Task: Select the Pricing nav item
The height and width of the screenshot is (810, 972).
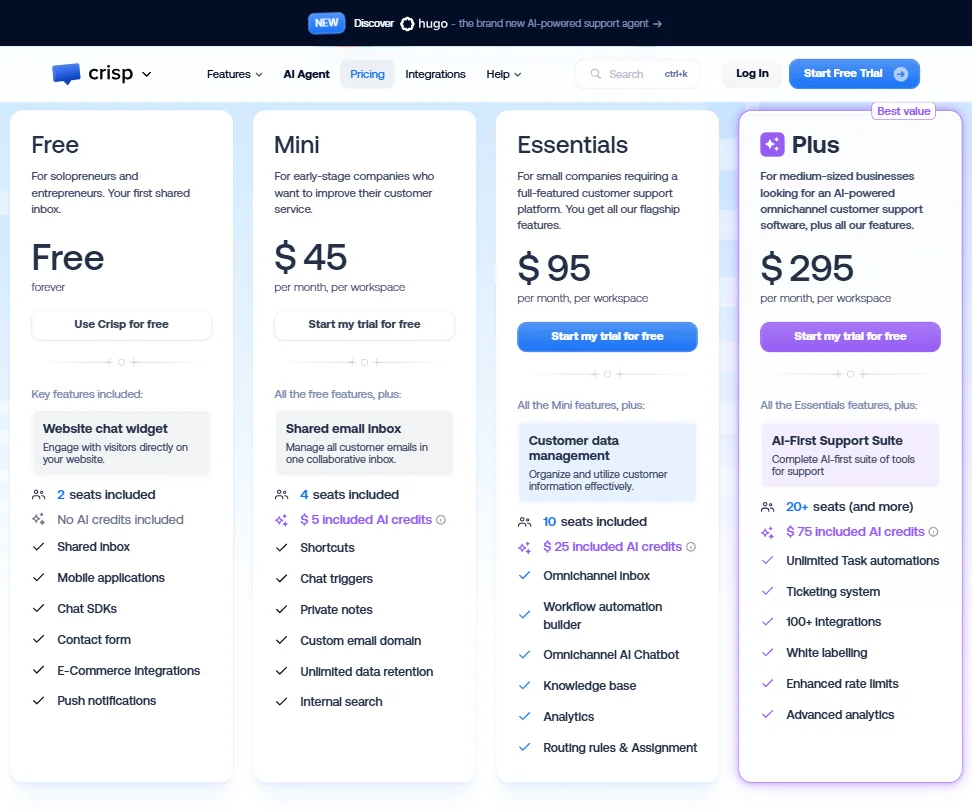Action: click(368, 74)
